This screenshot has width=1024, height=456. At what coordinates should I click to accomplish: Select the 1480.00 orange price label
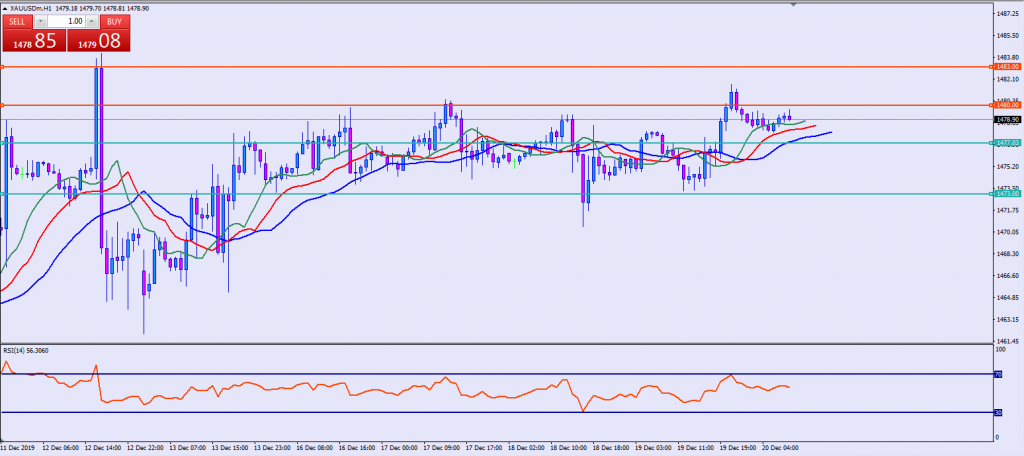(x=1006, y=105)
